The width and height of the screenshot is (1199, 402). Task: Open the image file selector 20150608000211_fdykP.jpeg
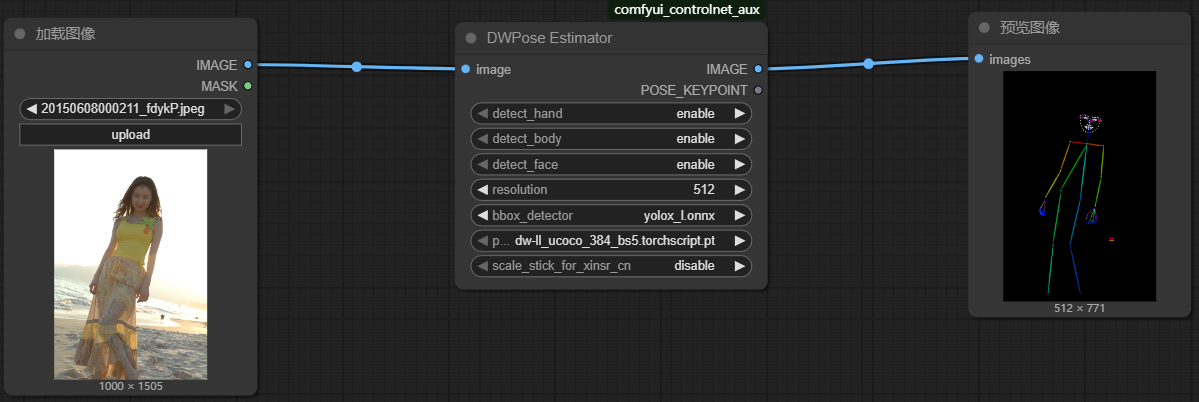tap(130, 109)
